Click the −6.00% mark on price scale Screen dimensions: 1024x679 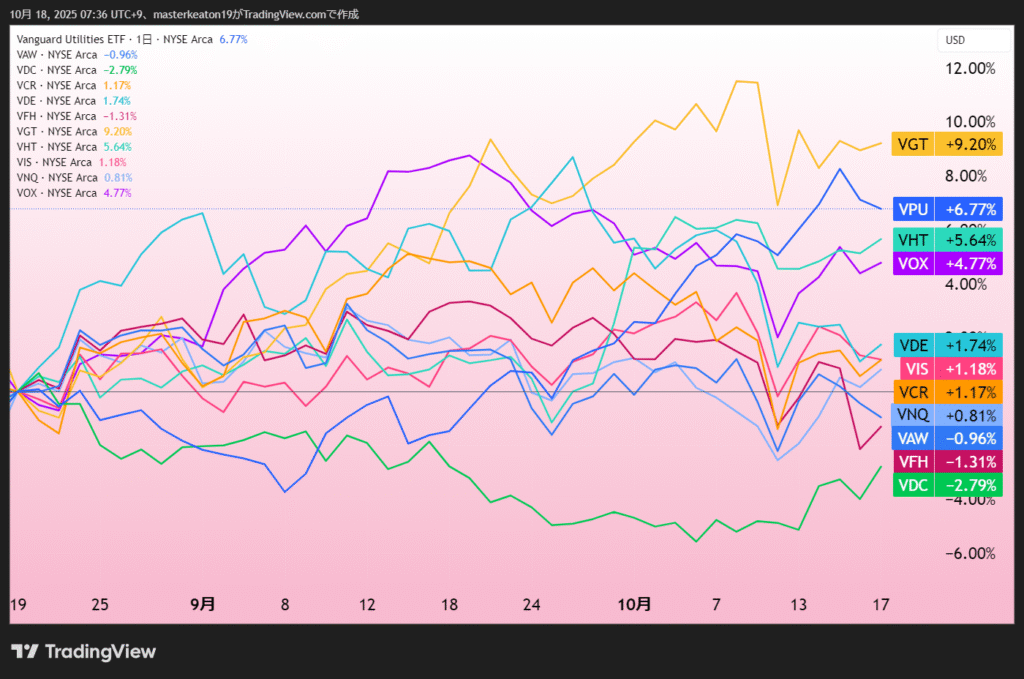pos(968,554)
